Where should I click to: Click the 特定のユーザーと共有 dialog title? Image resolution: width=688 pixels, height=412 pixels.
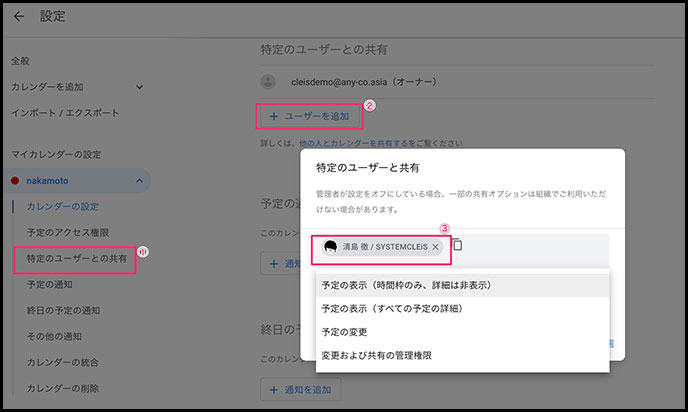click(x=368, y=168)
